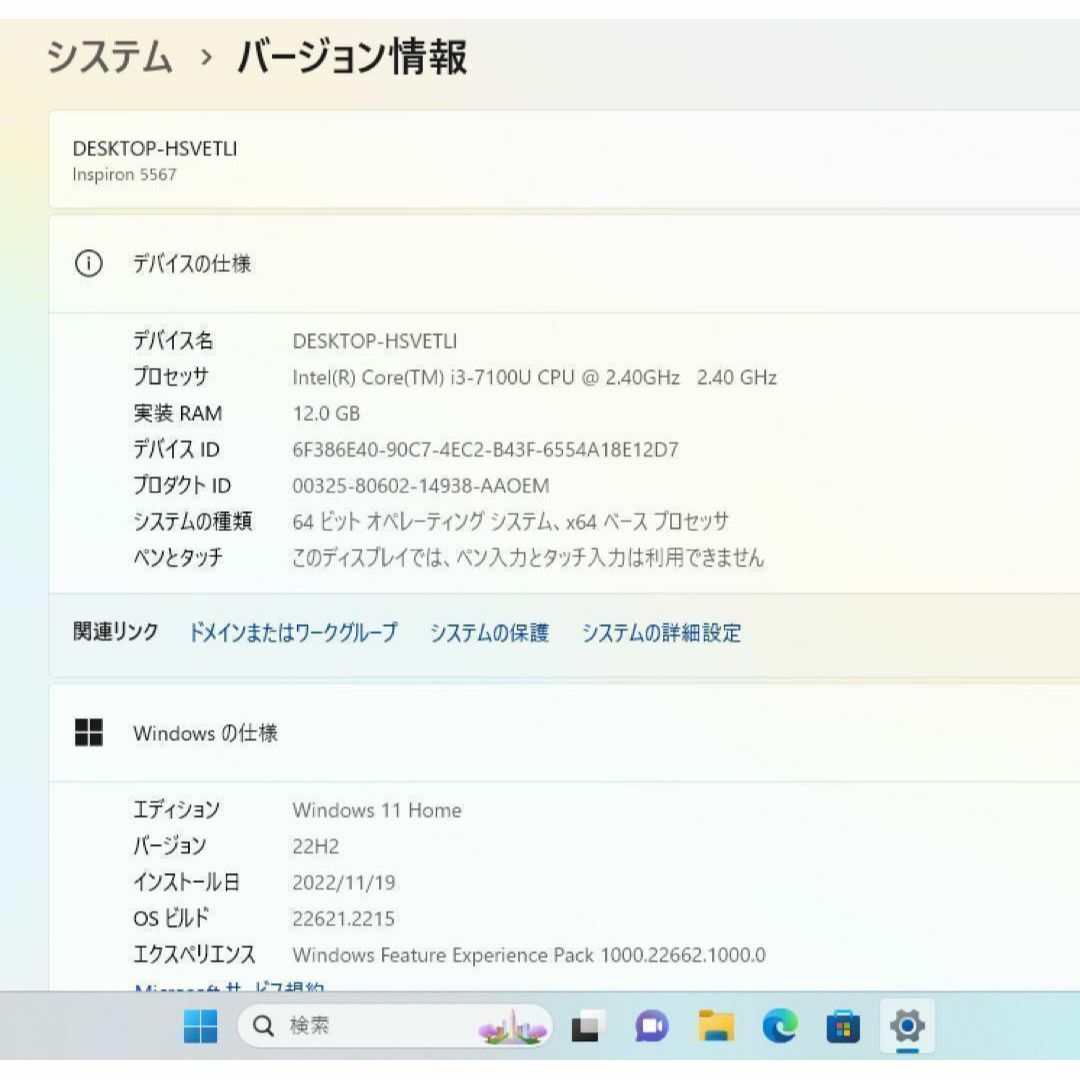
Task: Open システムの詳細設定 link
Action: (661, 632)
